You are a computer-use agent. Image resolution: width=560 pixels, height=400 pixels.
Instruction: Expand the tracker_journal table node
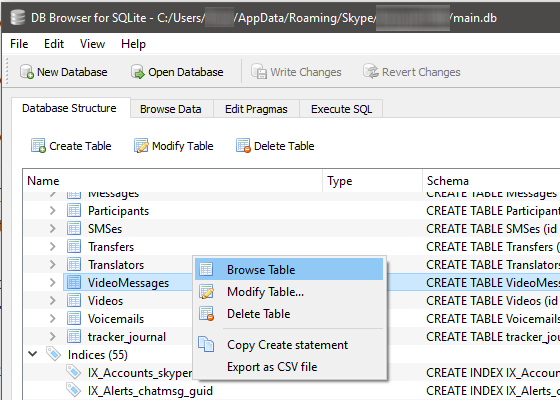[x=52, y=336]
